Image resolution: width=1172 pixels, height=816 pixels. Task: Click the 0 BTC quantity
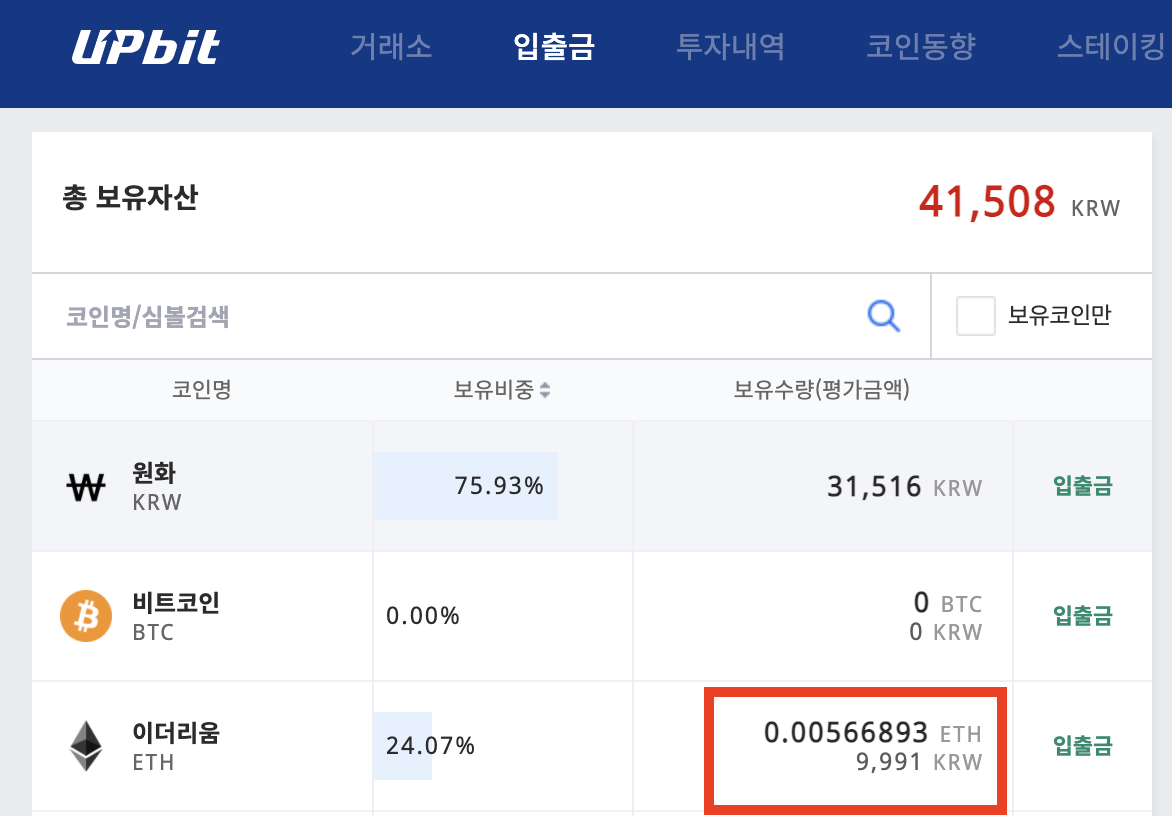[x=948, y=603]
